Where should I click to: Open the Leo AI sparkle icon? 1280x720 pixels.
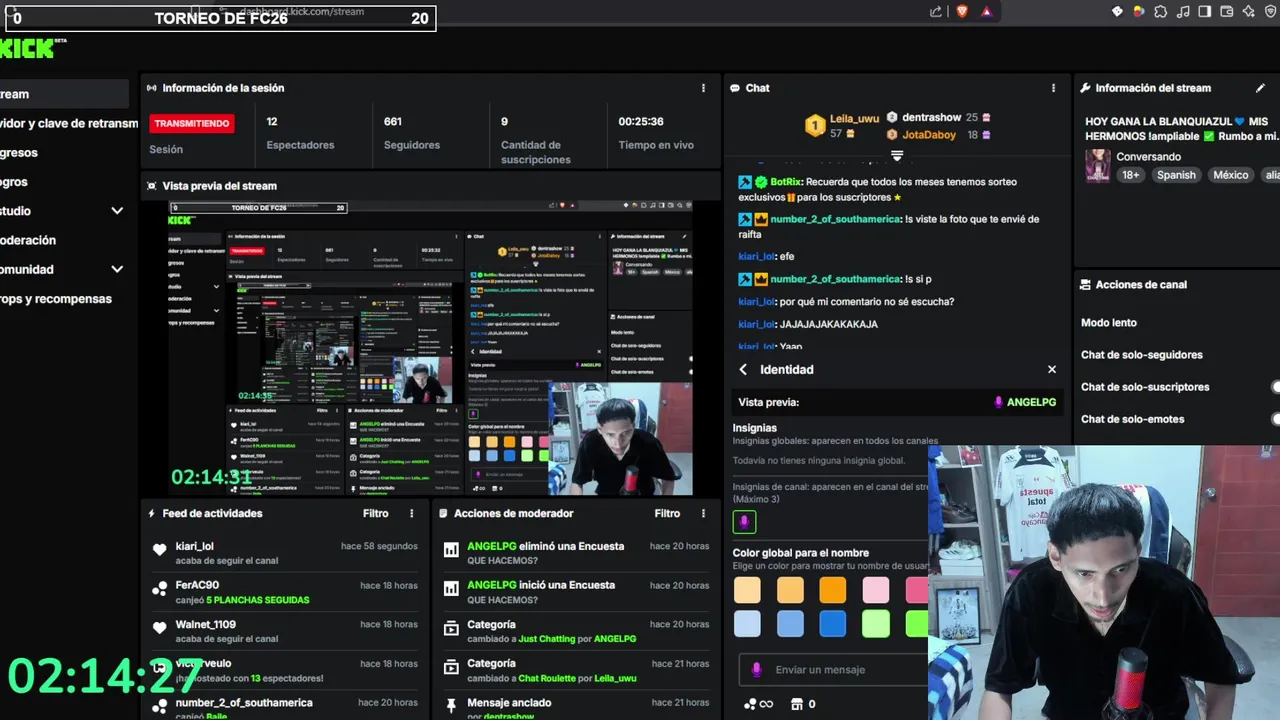coord(1248,11)
